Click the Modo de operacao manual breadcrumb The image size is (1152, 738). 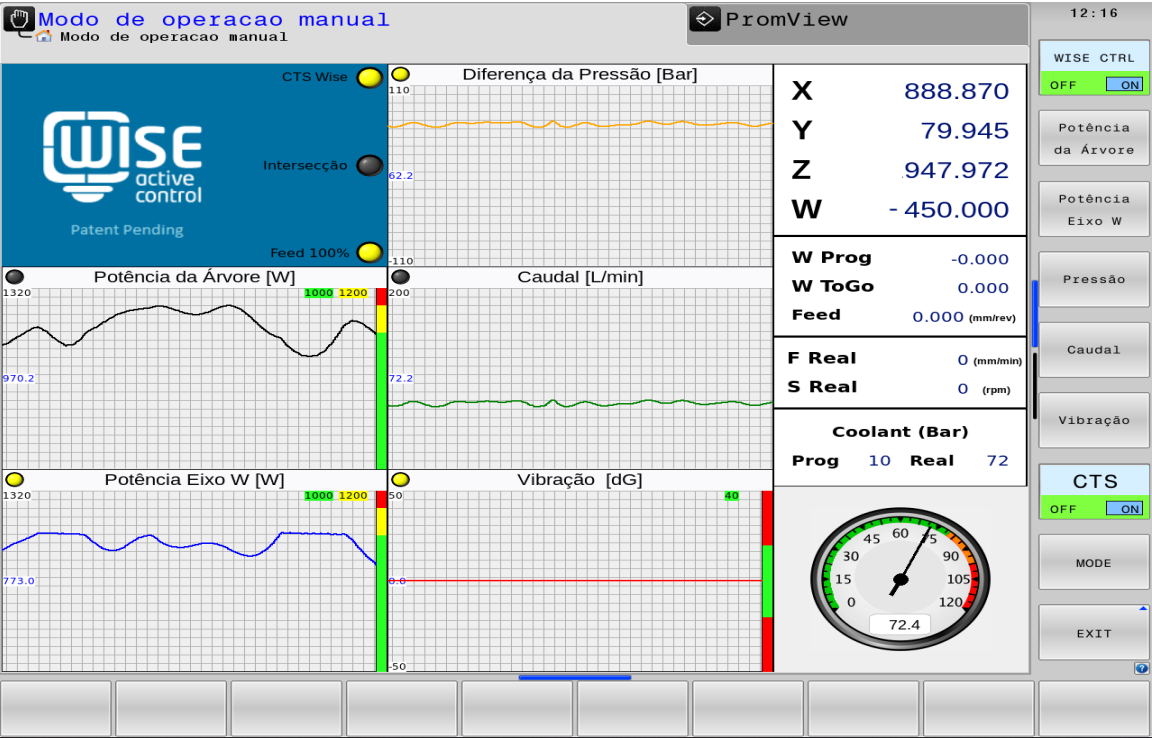tap(174, 37)
